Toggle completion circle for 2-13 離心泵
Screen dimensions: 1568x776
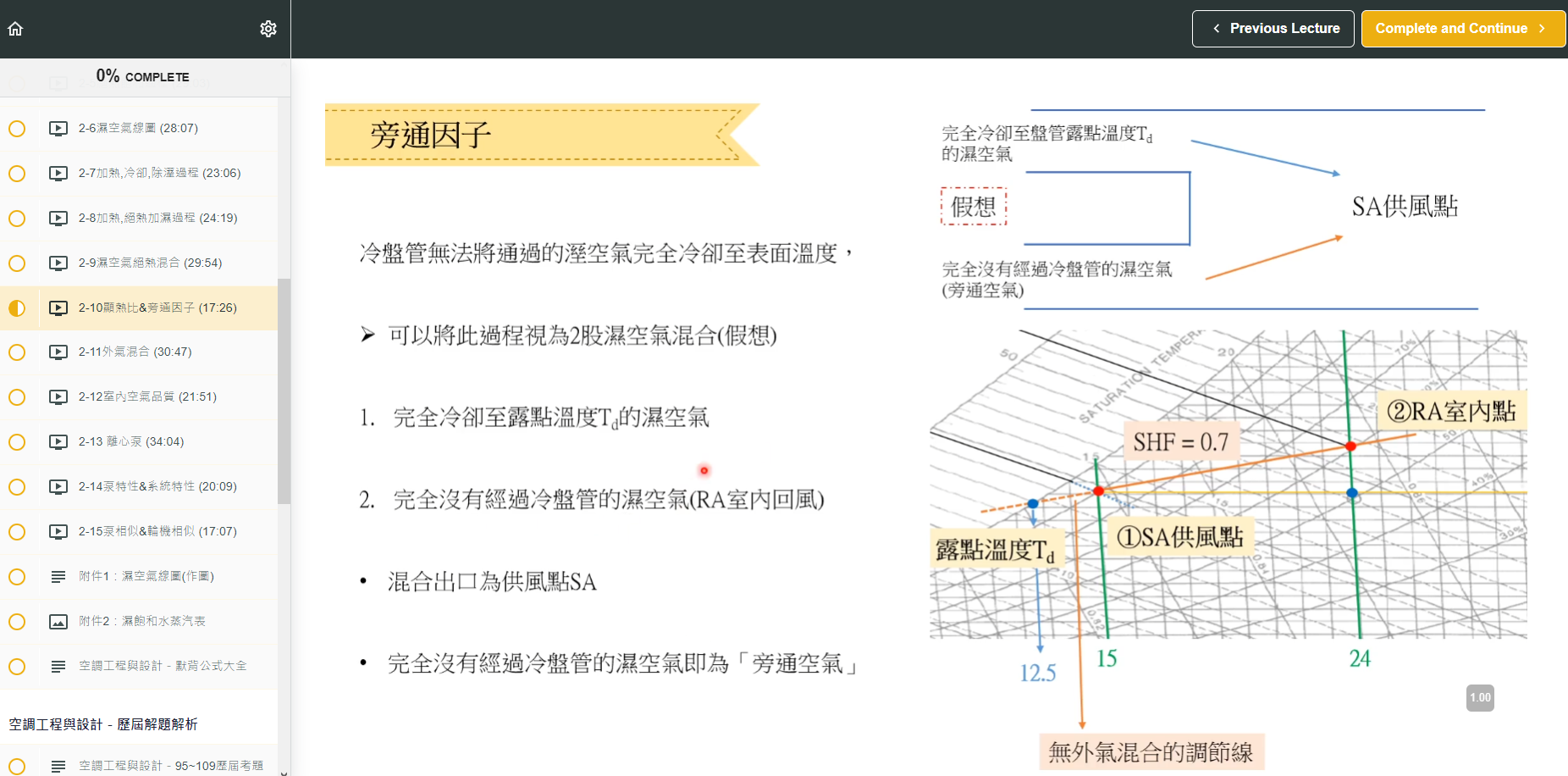17,442
